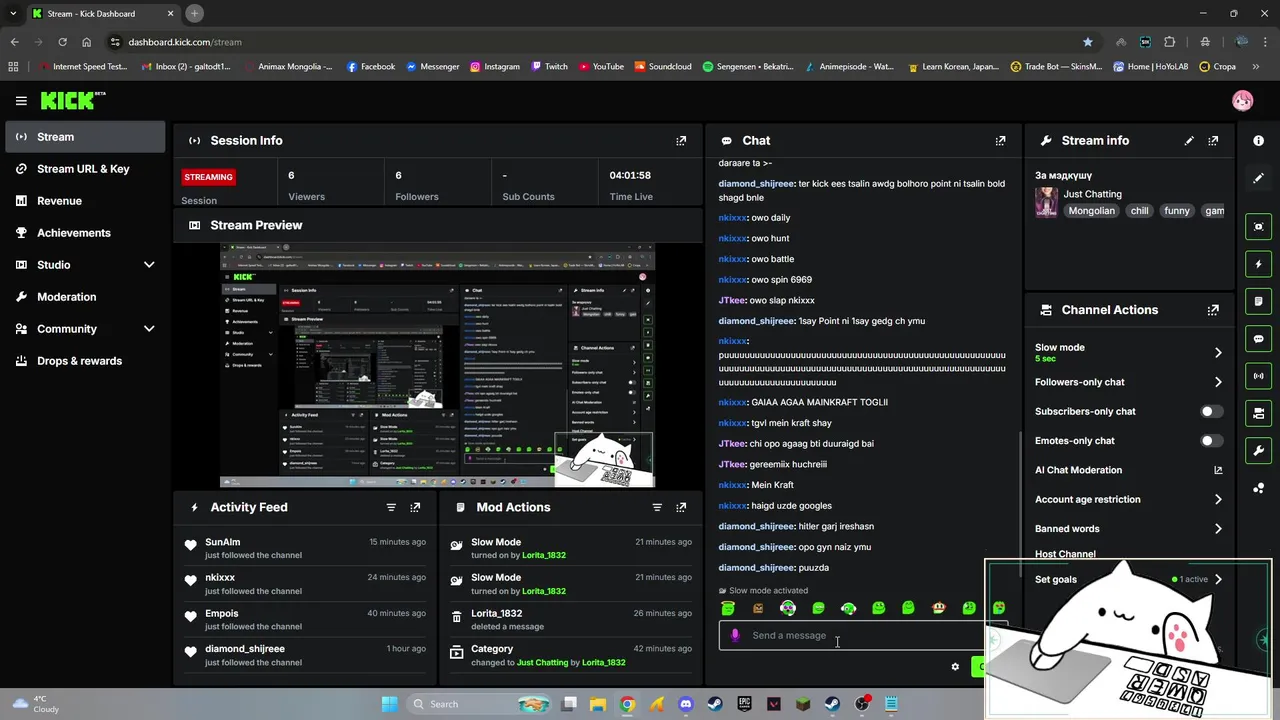Toggle Channel Actions widget icon in right sidebar
The image size is (1280, 720).
[1258, 413]
